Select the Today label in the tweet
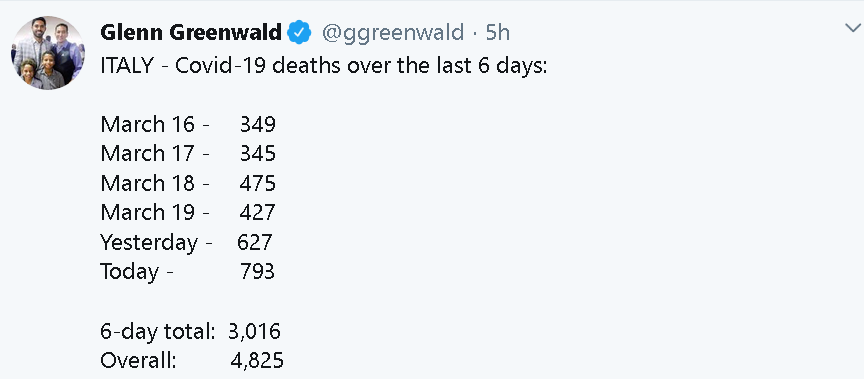 (x=129, y=272)
